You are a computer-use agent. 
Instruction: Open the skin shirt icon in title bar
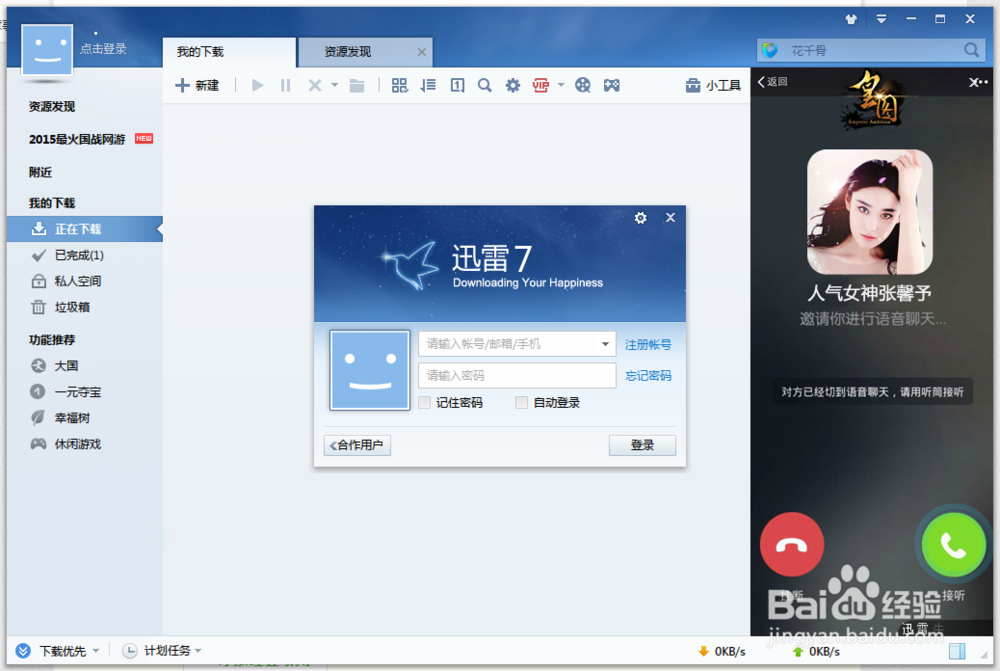click(x=851, y=19)
